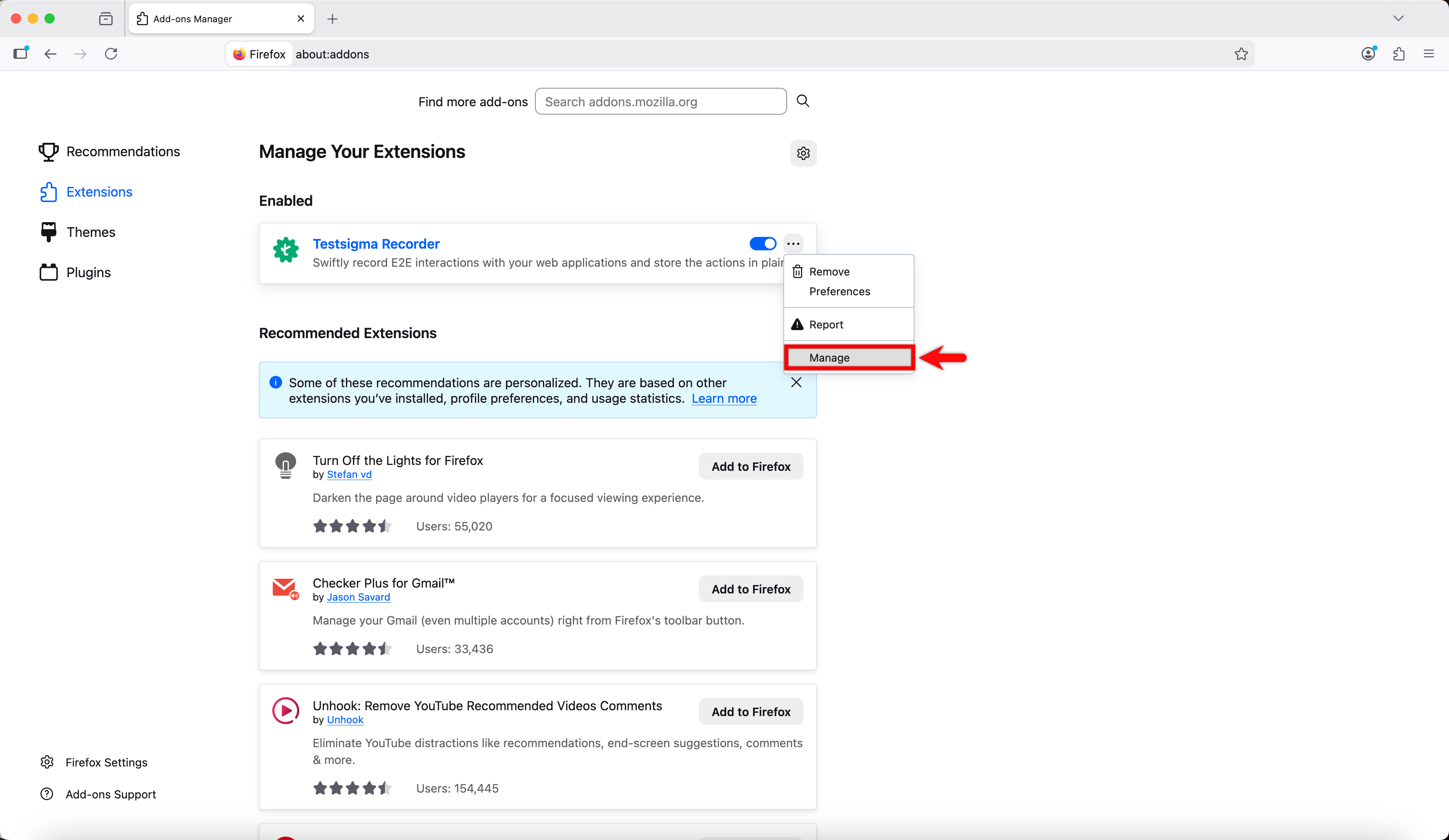Focus the Search addons.mozilla.org field

[661, 101]
